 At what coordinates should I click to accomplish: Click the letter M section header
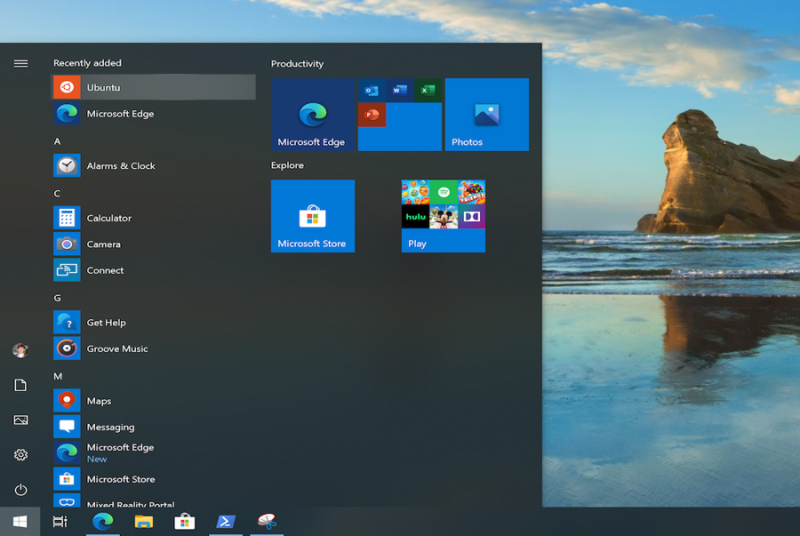click(58, 376)
